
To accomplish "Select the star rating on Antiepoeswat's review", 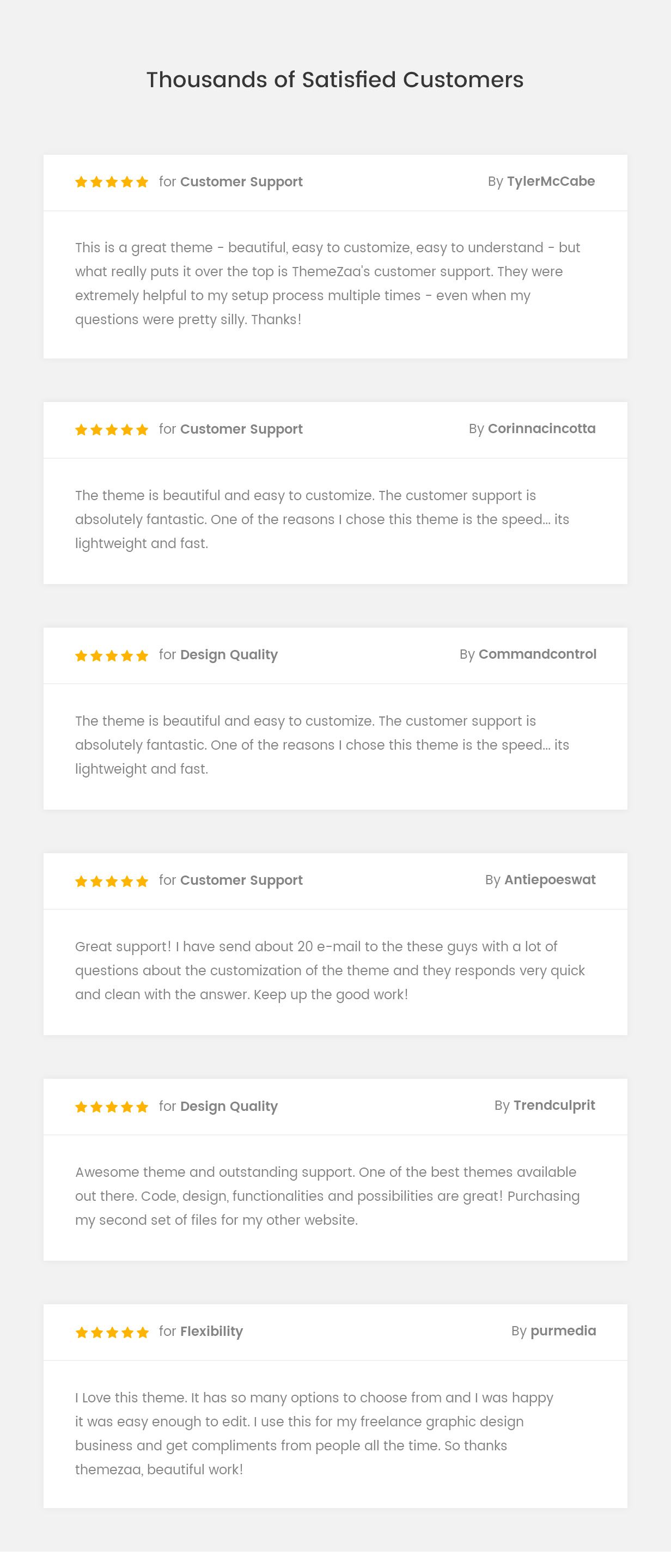I will click(x=111, y=882).
